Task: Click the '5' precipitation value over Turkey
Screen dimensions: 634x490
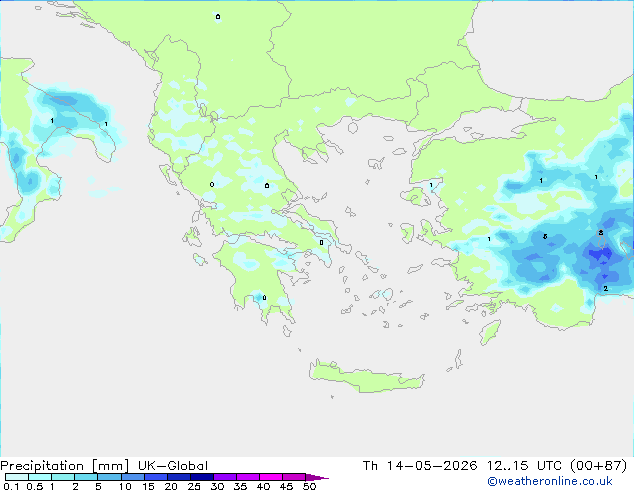Action: 545,237
